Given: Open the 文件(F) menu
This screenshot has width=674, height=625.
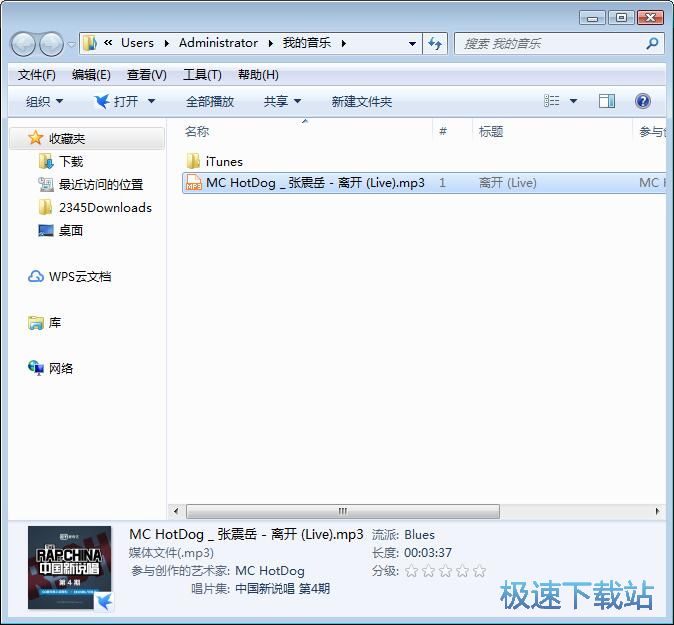Looking at the screenshot, I should [x=37, y=75].
